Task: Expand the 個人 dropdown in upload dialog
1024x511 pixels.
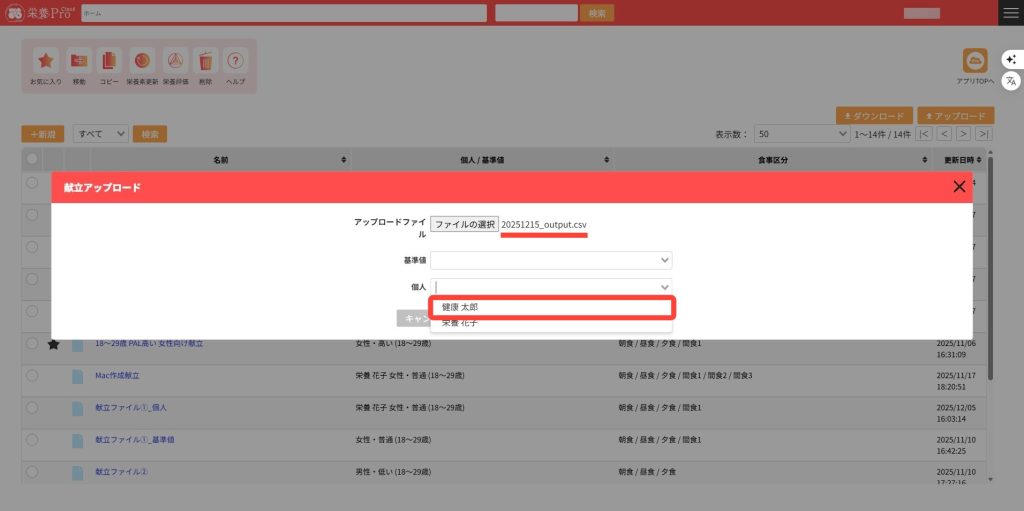Action: [551, 287]
